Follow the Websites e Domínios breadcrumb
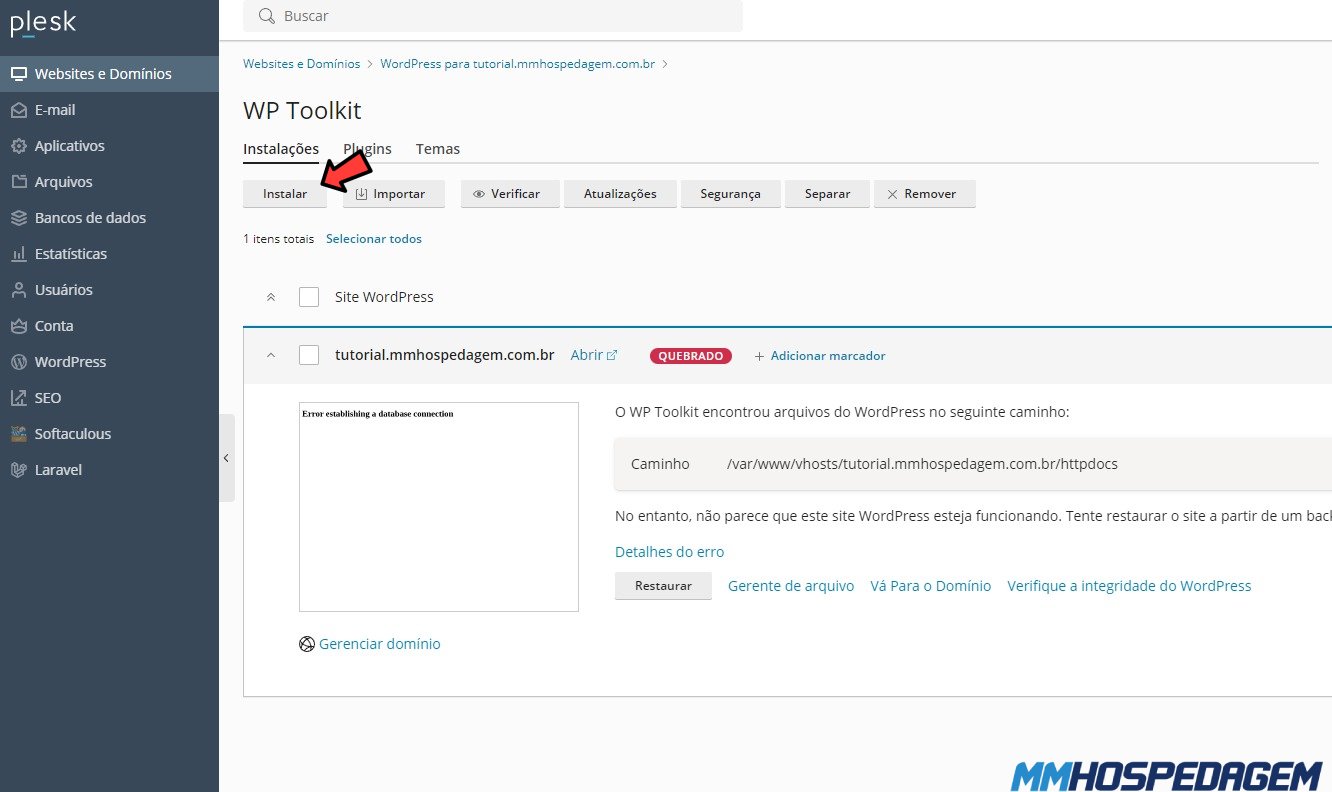 pyautogui.click(x=301, y=64)
